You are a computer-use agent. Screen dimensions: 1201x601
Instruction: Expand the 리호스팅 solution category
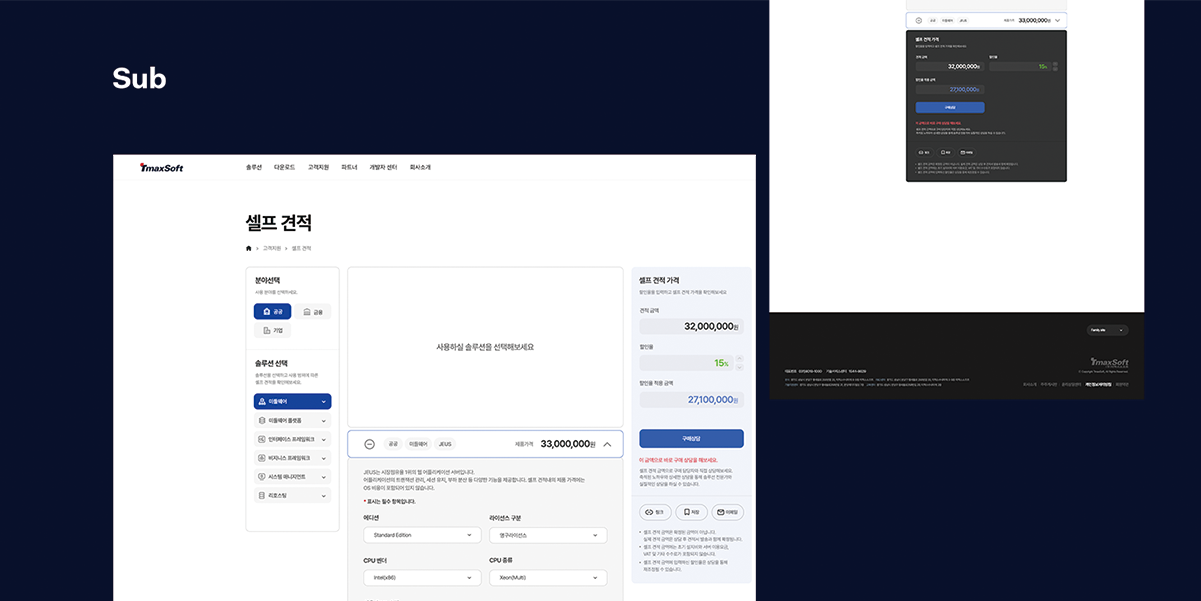pos(292,495)
